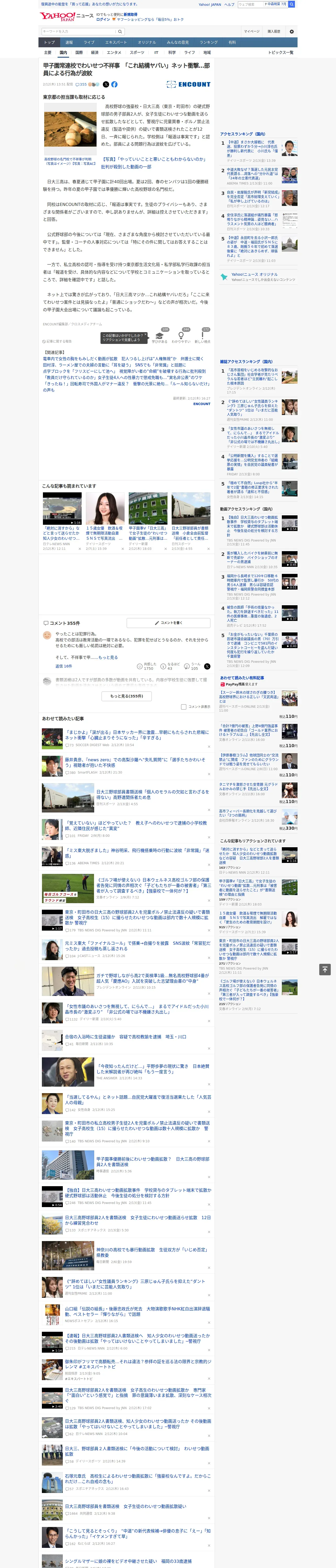This screenshot has height=1568, width=336.
Task: Open 購入履歴 link
Action: 274,32
